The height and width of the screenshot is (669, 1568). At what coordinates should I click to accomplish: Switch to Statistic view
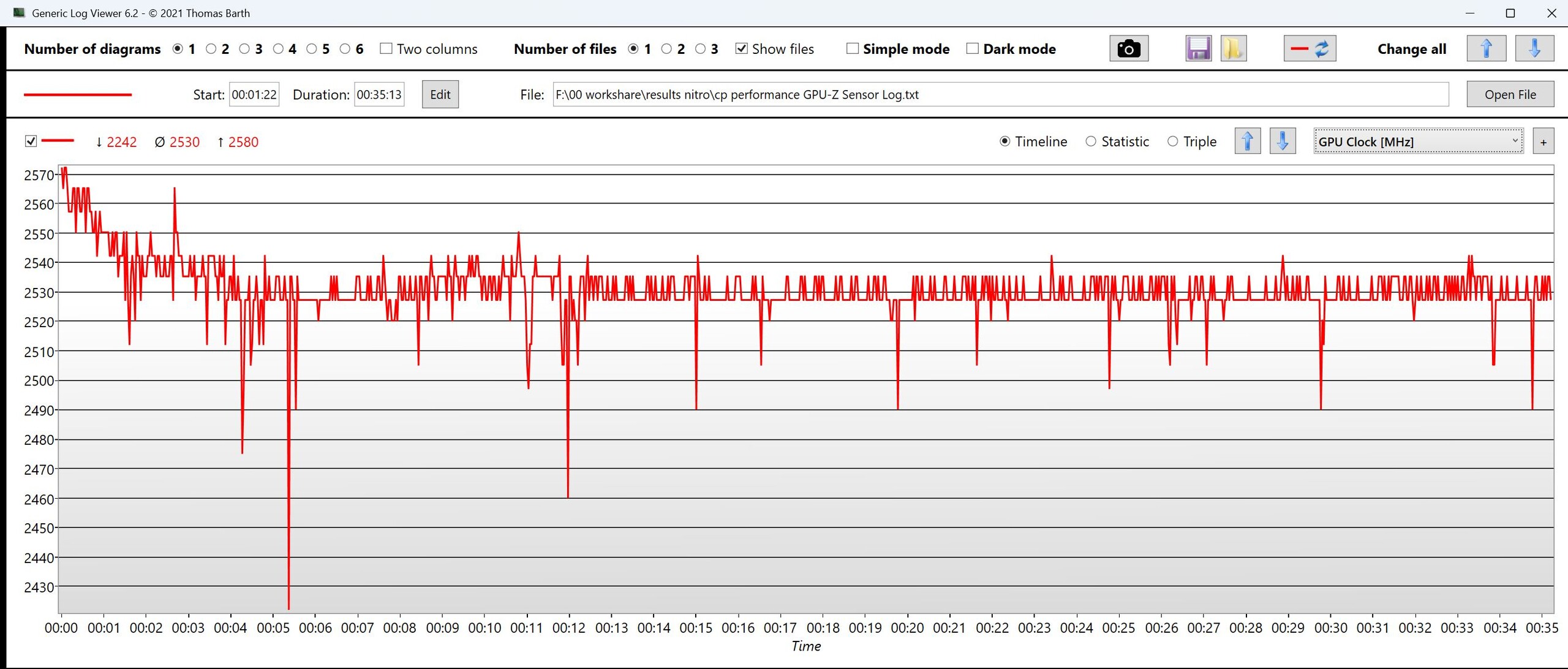(1091, 142)
